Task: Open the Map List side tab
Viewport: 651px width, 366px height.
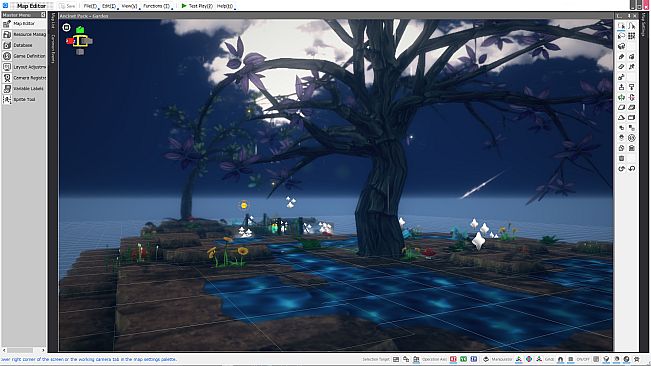Action: 53,21
